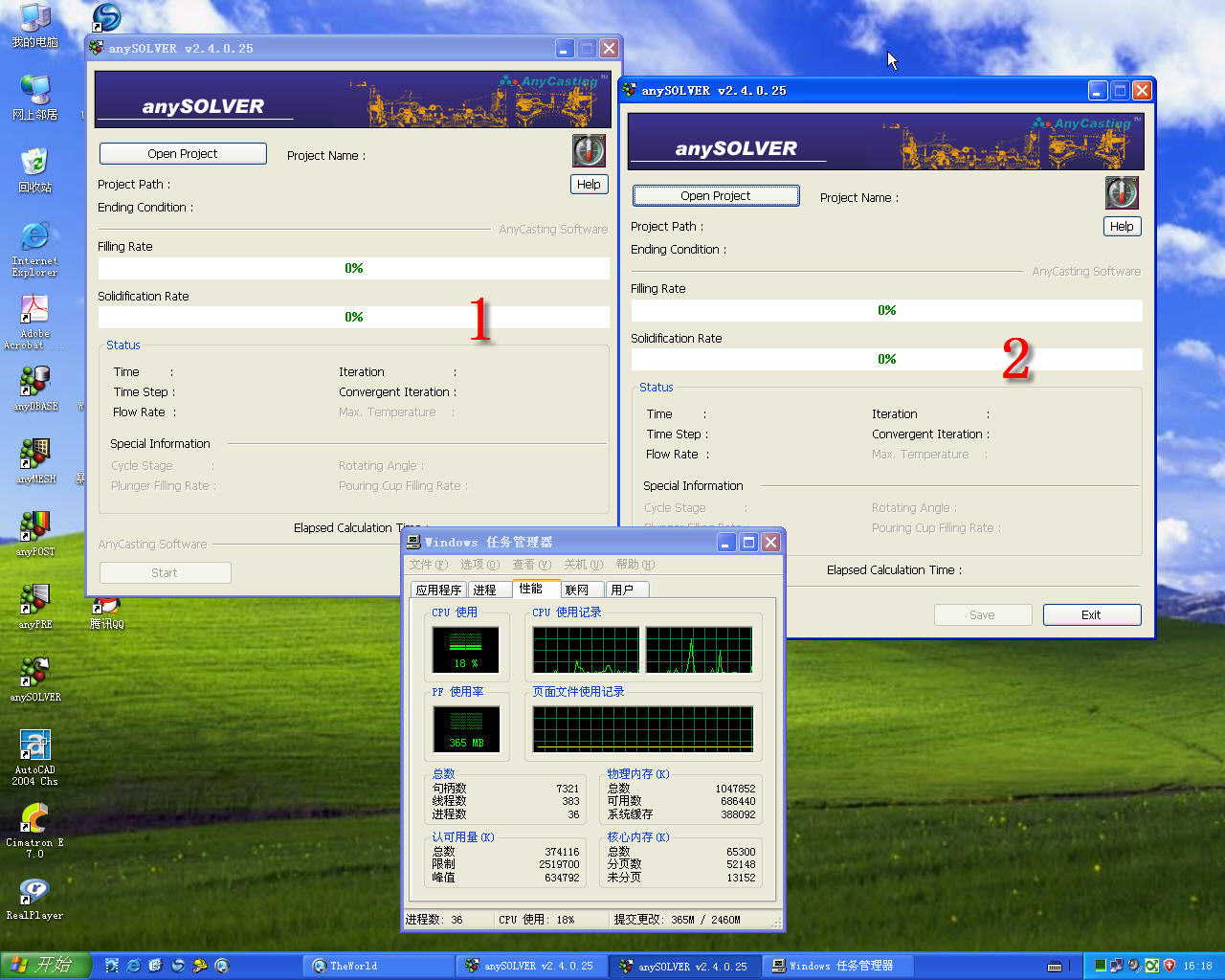Click the compass gauge icon in anySOLVER window 1
This screenshot has height=980, width=1225.
coord(589,150)
